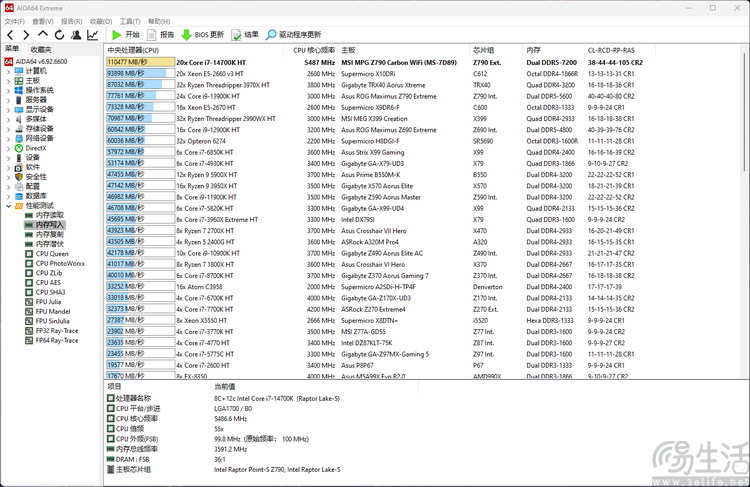Start the benchmark with 开始

point(125,34)
